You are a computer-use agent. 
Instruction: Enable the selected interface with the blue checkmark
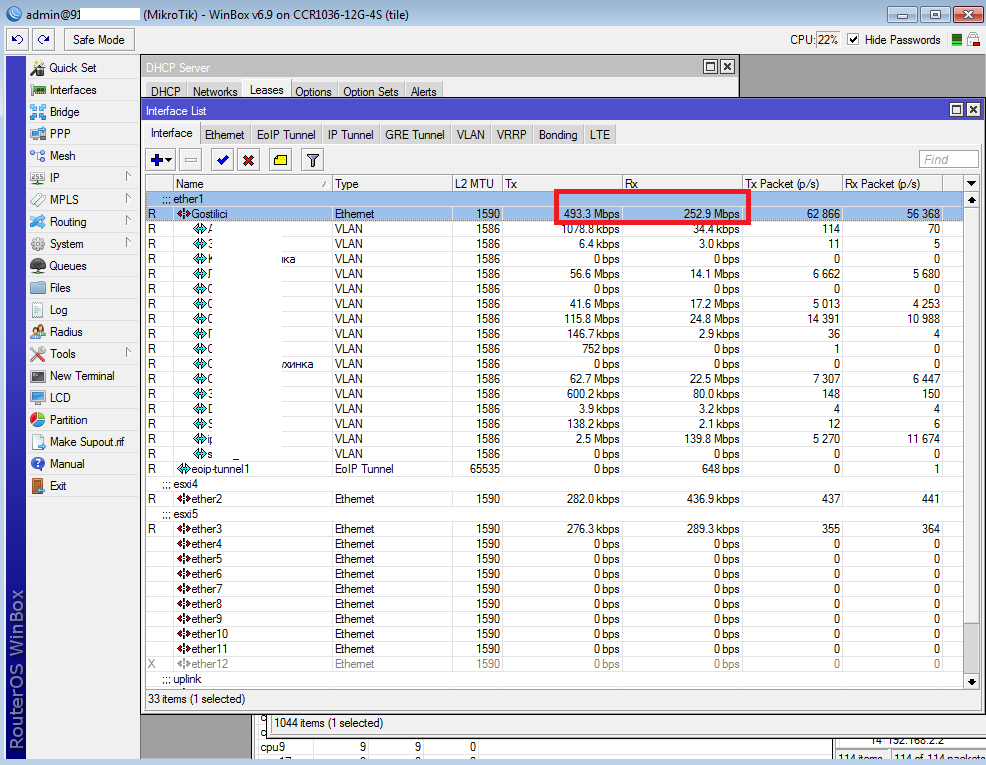point(222,160)
